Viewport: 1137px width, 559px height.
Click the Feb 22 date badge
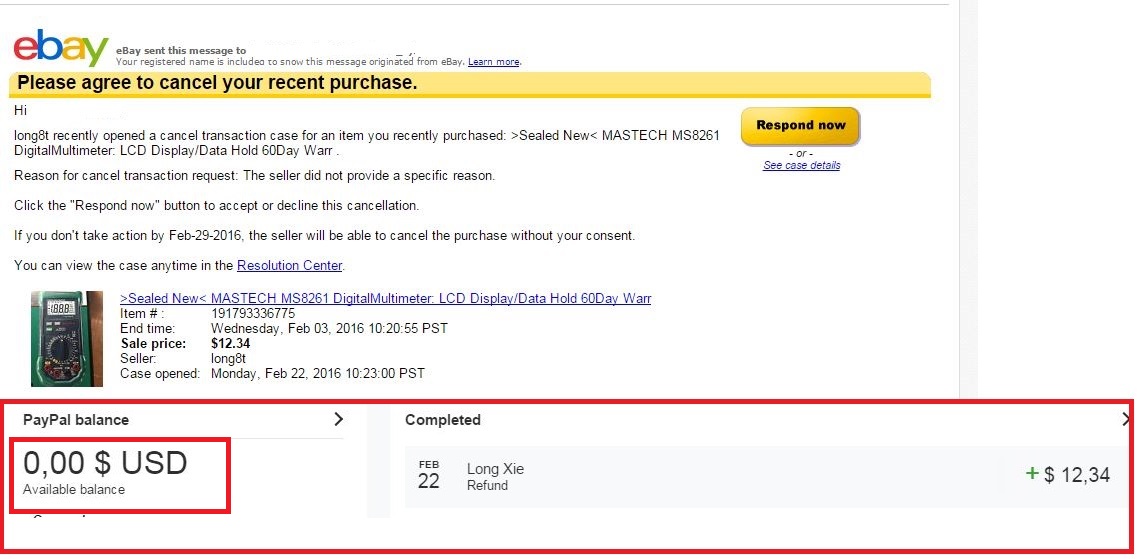429,476
